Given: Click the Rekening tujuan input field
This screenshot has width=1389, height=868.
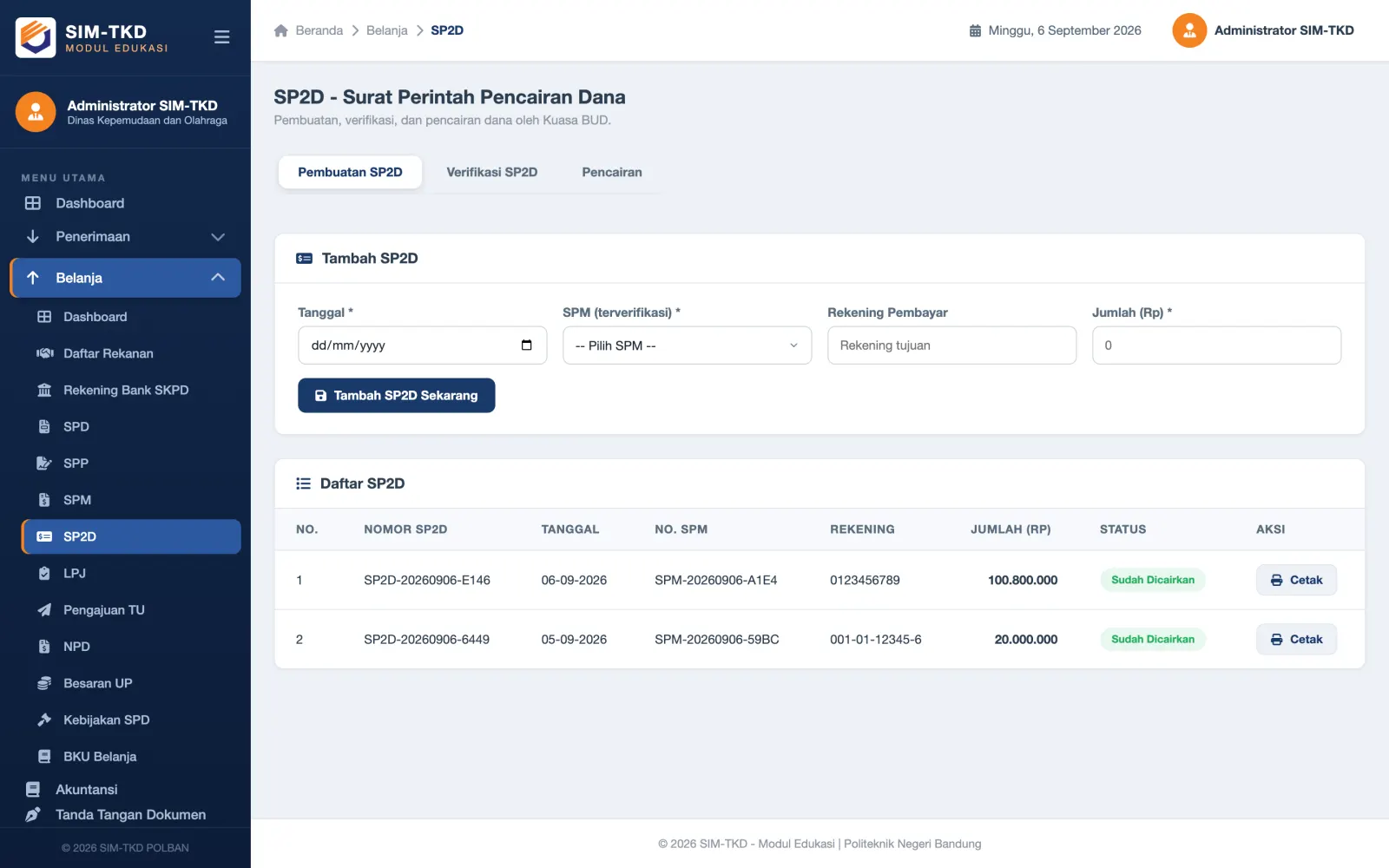Looking at the screenshot, I should click(951, 345).
